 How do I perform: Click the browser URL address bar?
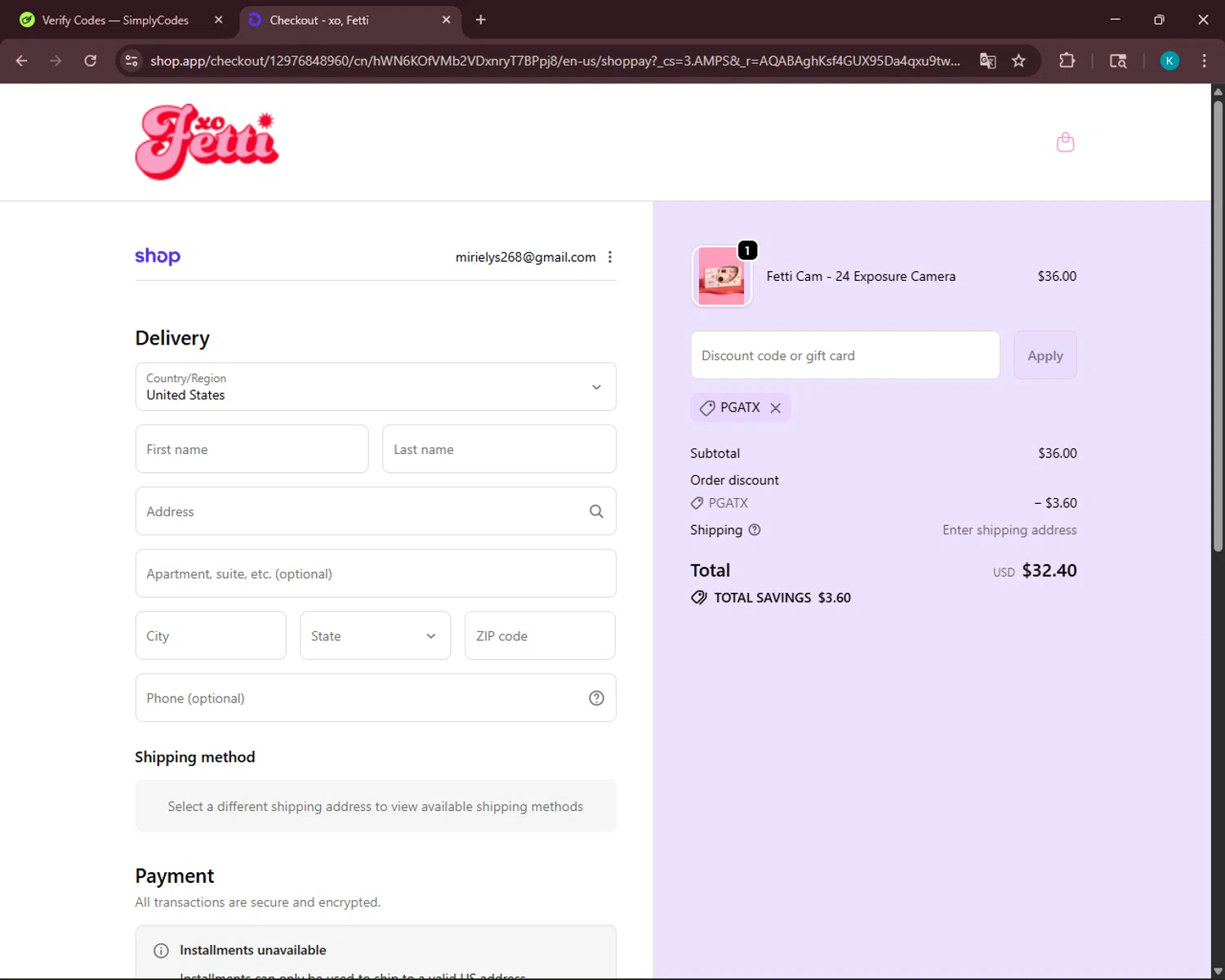[x=555, y=60]
